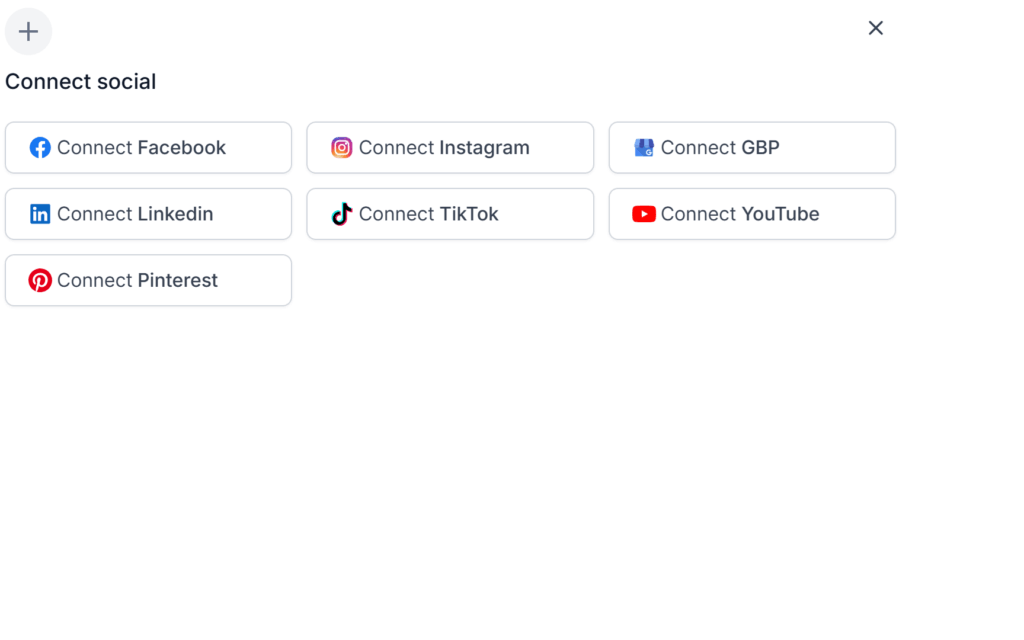Click the Facebook logo icon
This screenshot has width=1024, height=640.
[x=40, y=148]
